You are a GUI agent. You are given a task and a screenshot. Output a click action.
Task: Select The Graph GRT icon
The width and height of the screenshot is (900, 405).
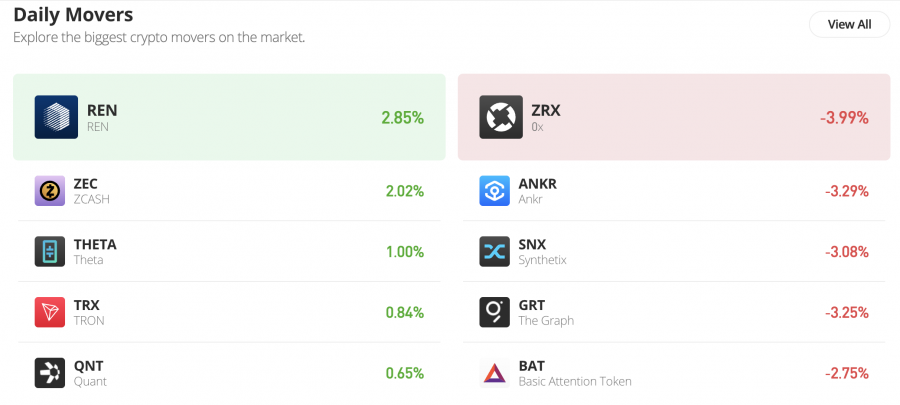(494, 313)
